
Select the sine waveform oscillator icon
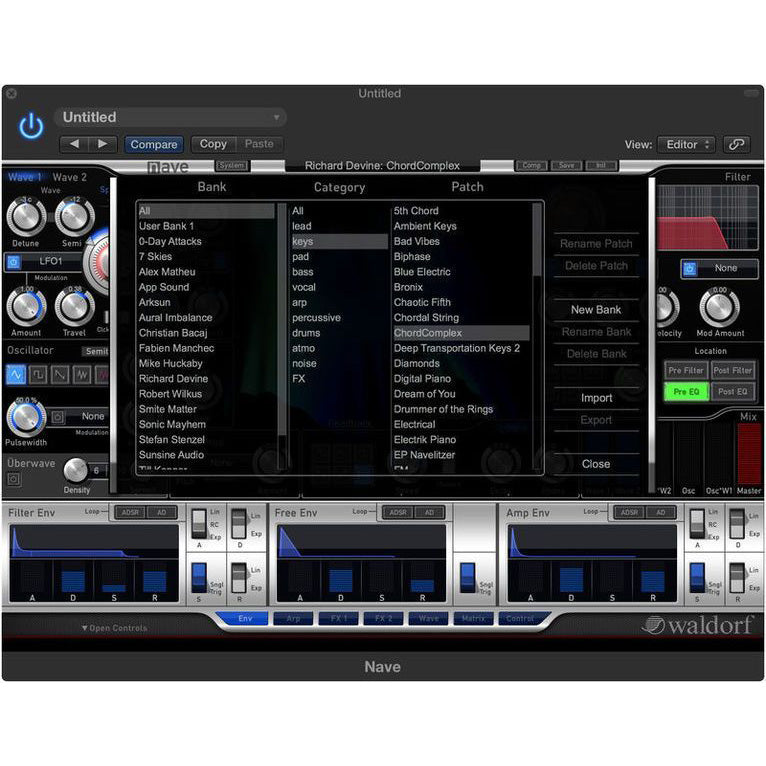[x=16, y=375]
